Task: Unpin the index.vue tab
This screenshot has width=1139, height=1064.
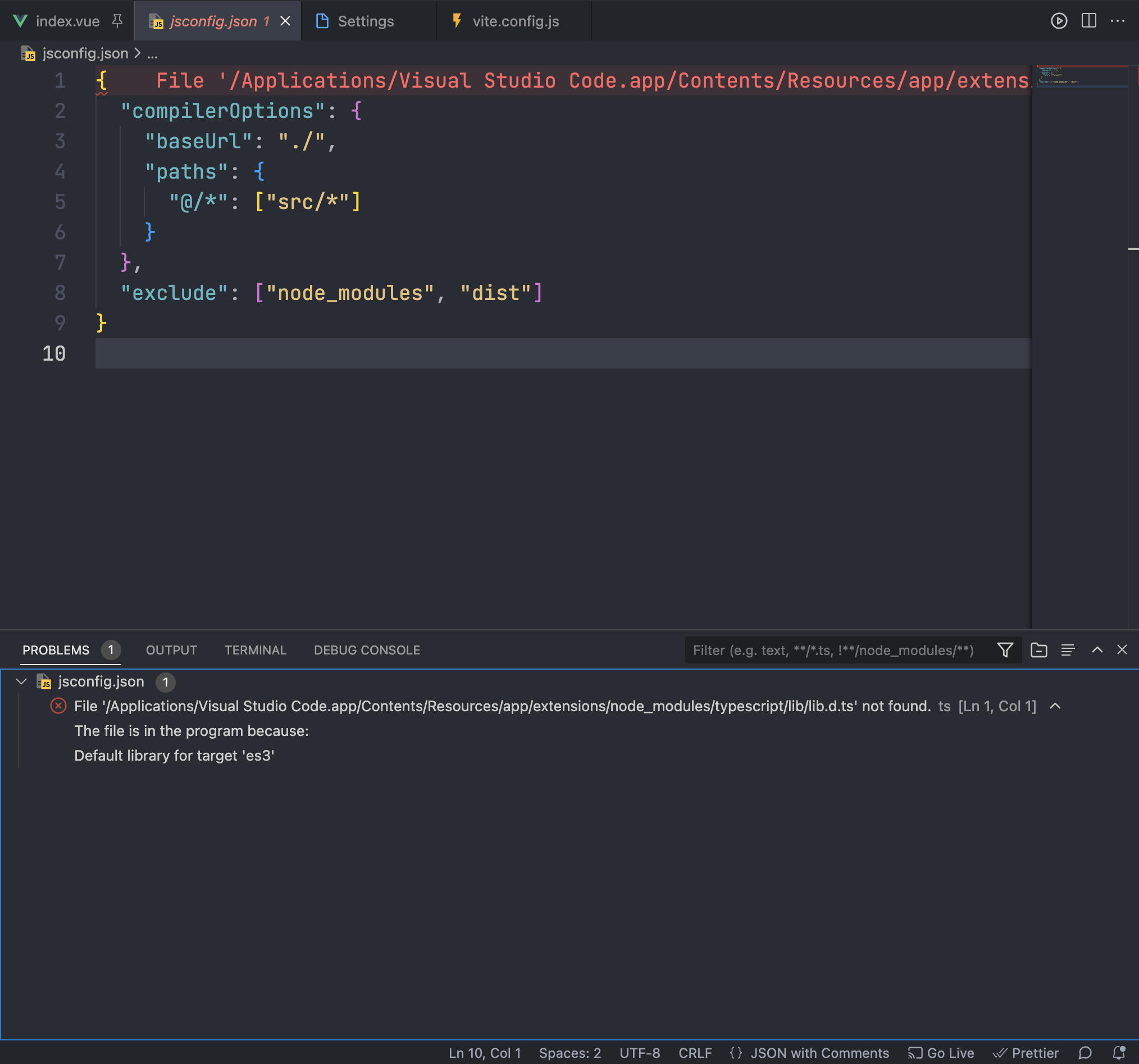Action: click(x=117, y=21)
